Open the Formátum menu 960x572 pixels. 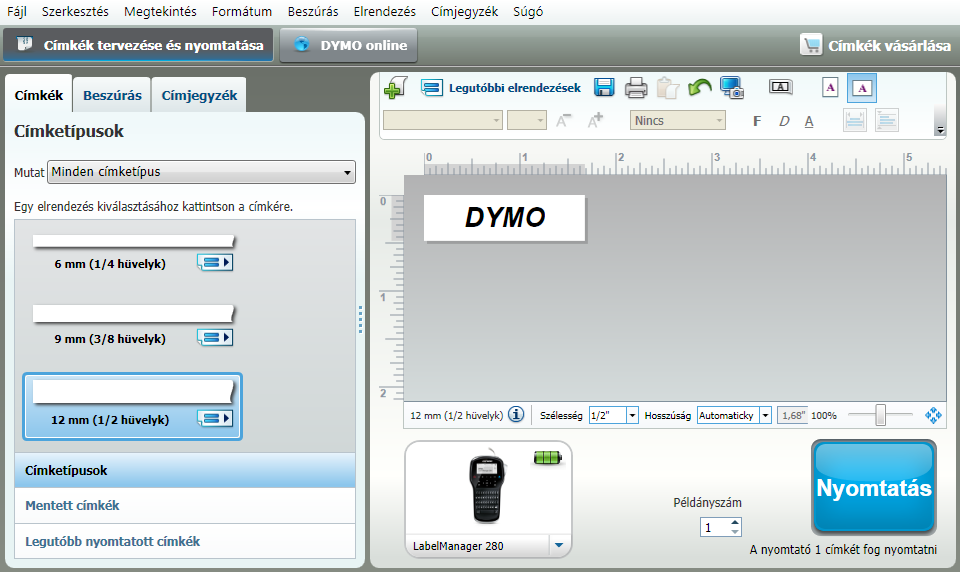[242, 12]
